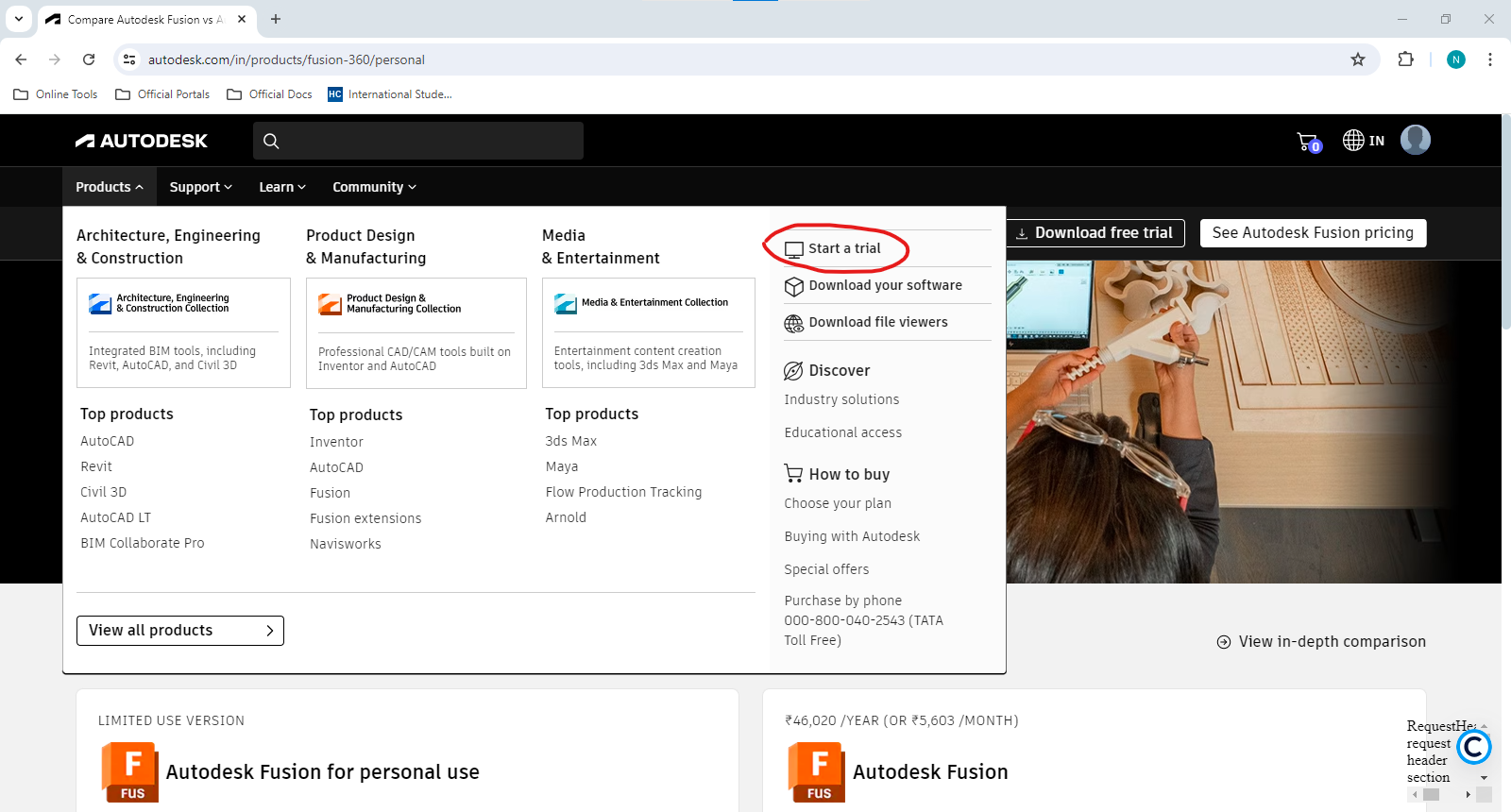Open the Special offers link

[826, 569]
